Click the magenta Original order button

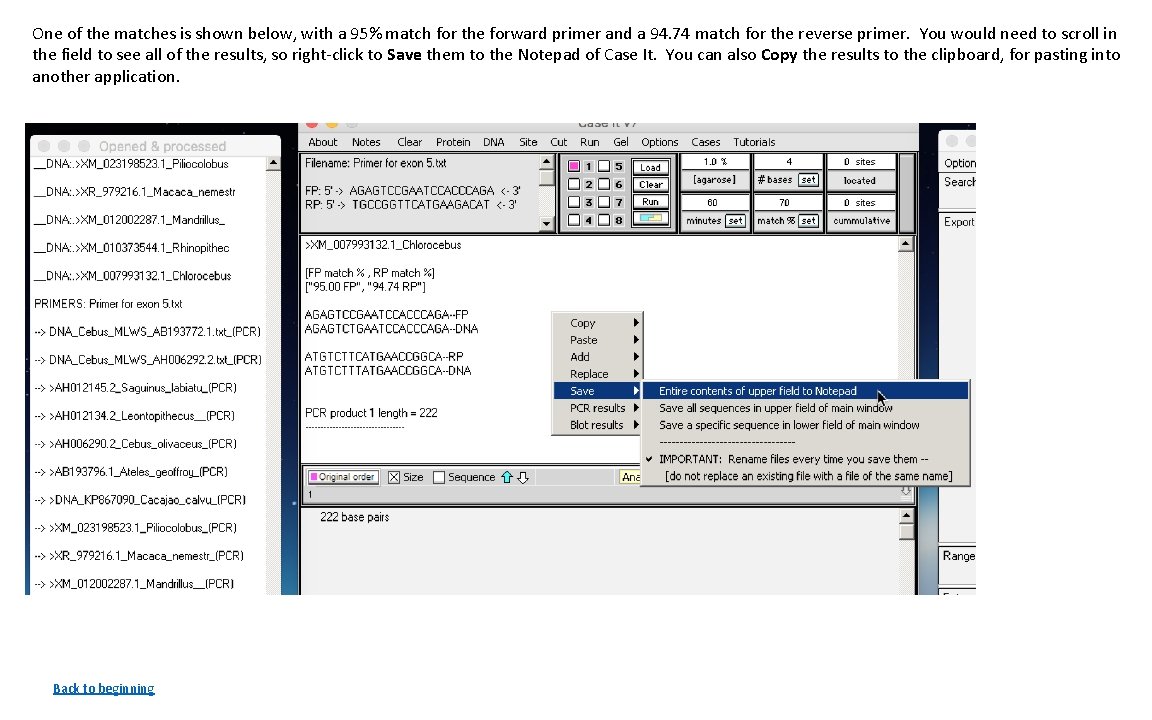[x=343, y=477]
